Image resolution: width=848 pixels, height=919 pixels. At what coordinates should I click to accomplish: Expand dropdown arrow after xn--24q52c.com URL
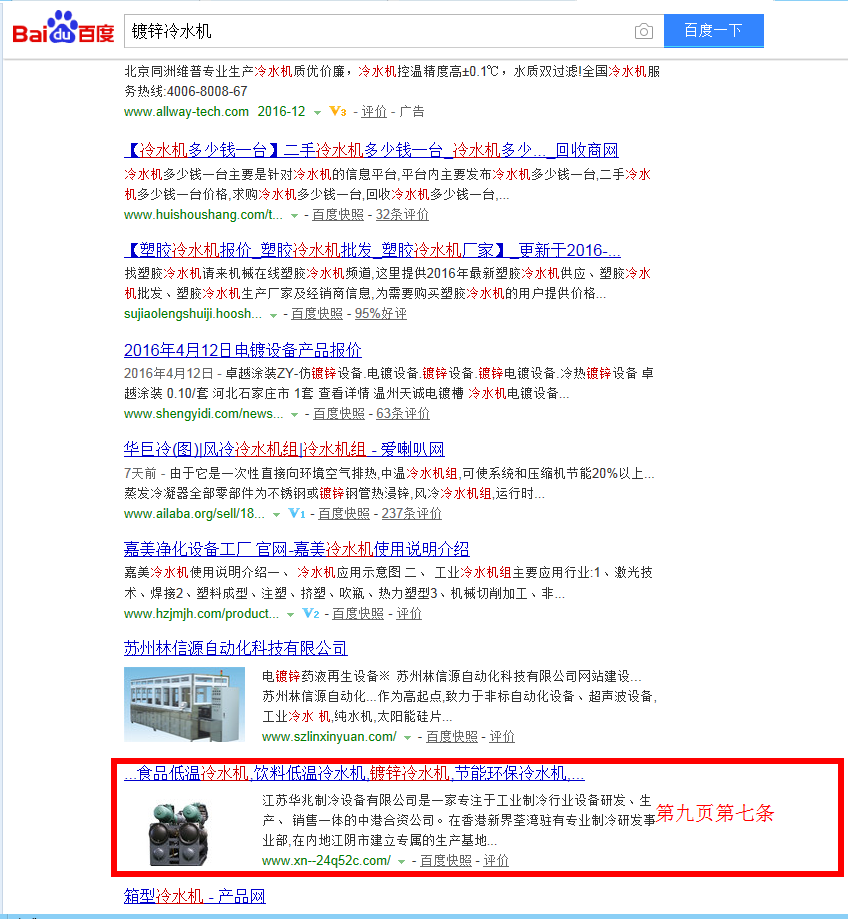point(401,862)
